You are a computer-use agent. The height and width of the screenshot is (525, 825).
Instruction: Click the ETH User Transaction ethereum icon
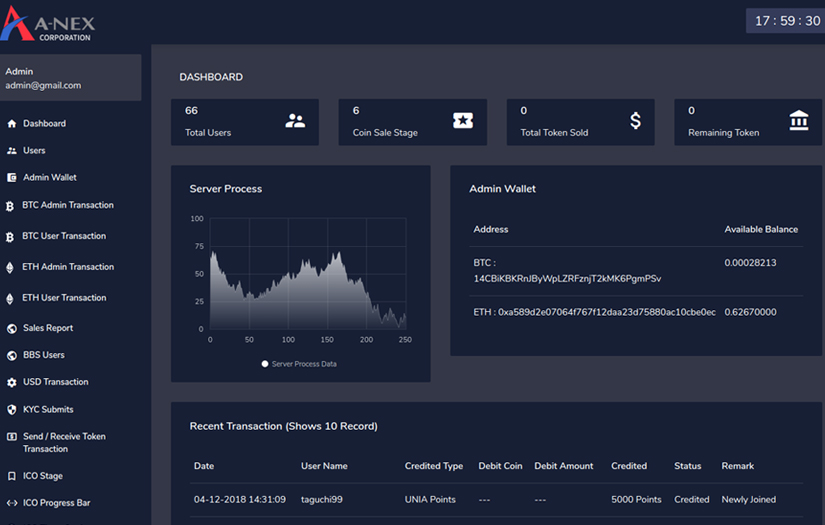pos(9,299)
